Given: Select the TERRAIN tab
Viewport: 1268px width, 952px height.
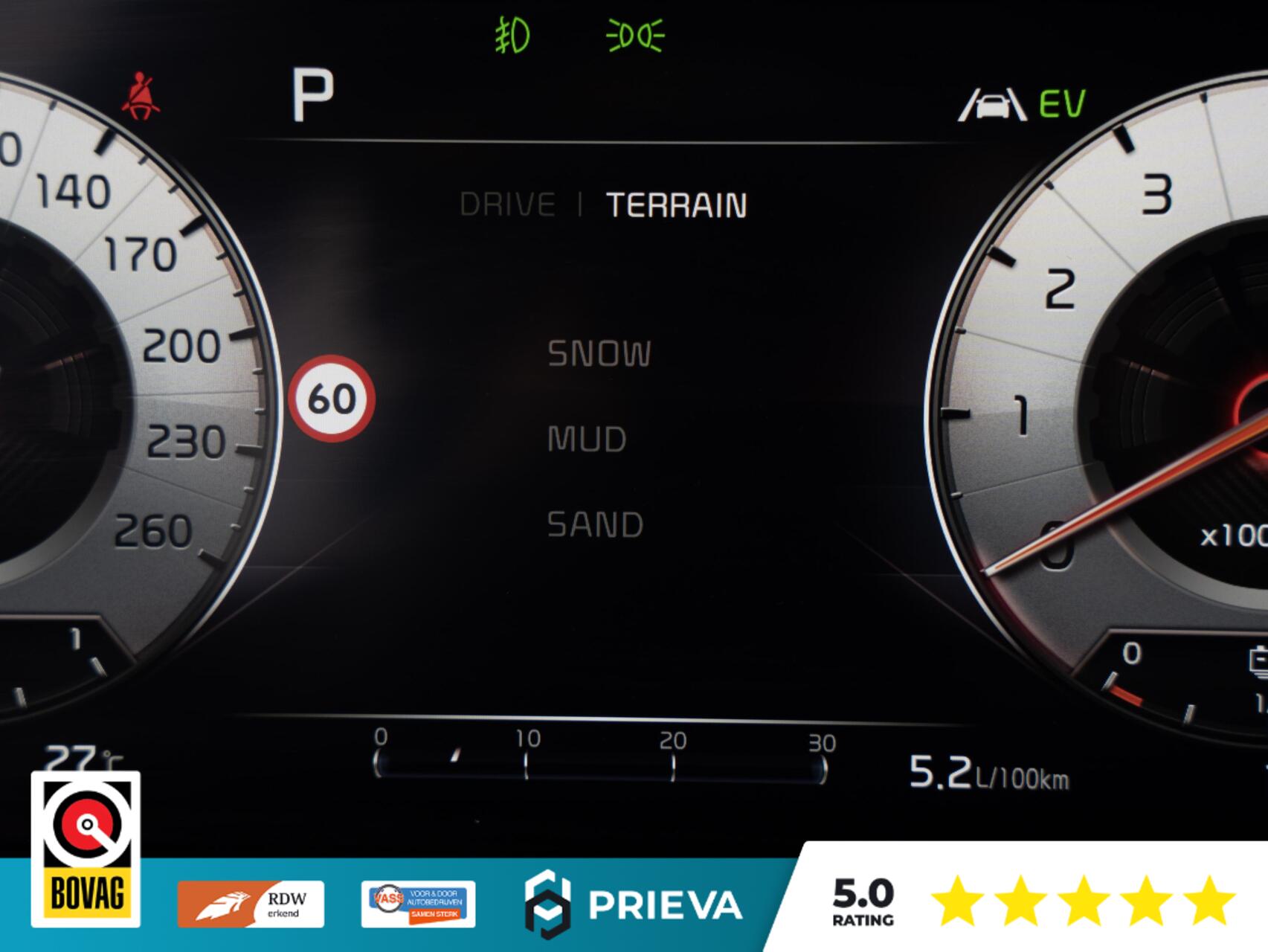Looking at the screenshot, I should tap(676, 205).
